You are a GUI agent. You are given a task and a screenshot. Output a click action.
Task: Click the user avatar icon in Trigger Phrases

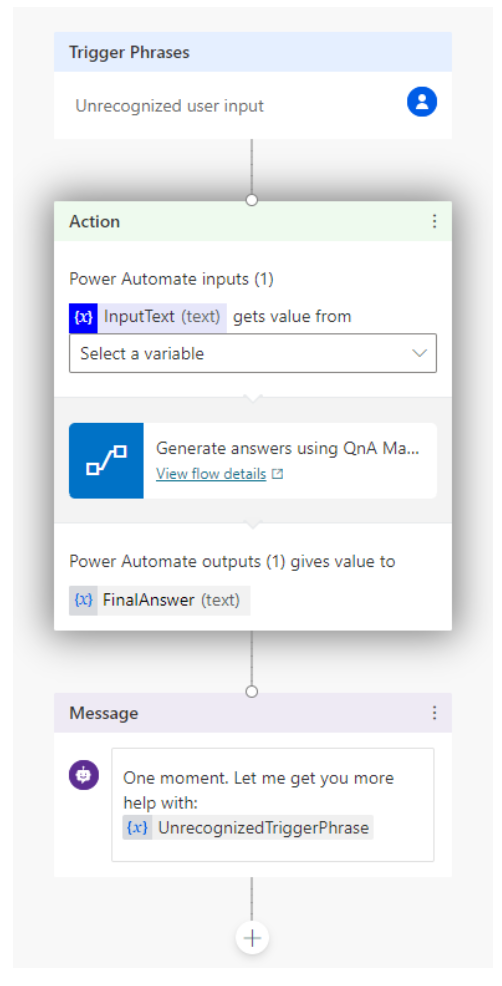pyautogui.click(x=421, y=102)
